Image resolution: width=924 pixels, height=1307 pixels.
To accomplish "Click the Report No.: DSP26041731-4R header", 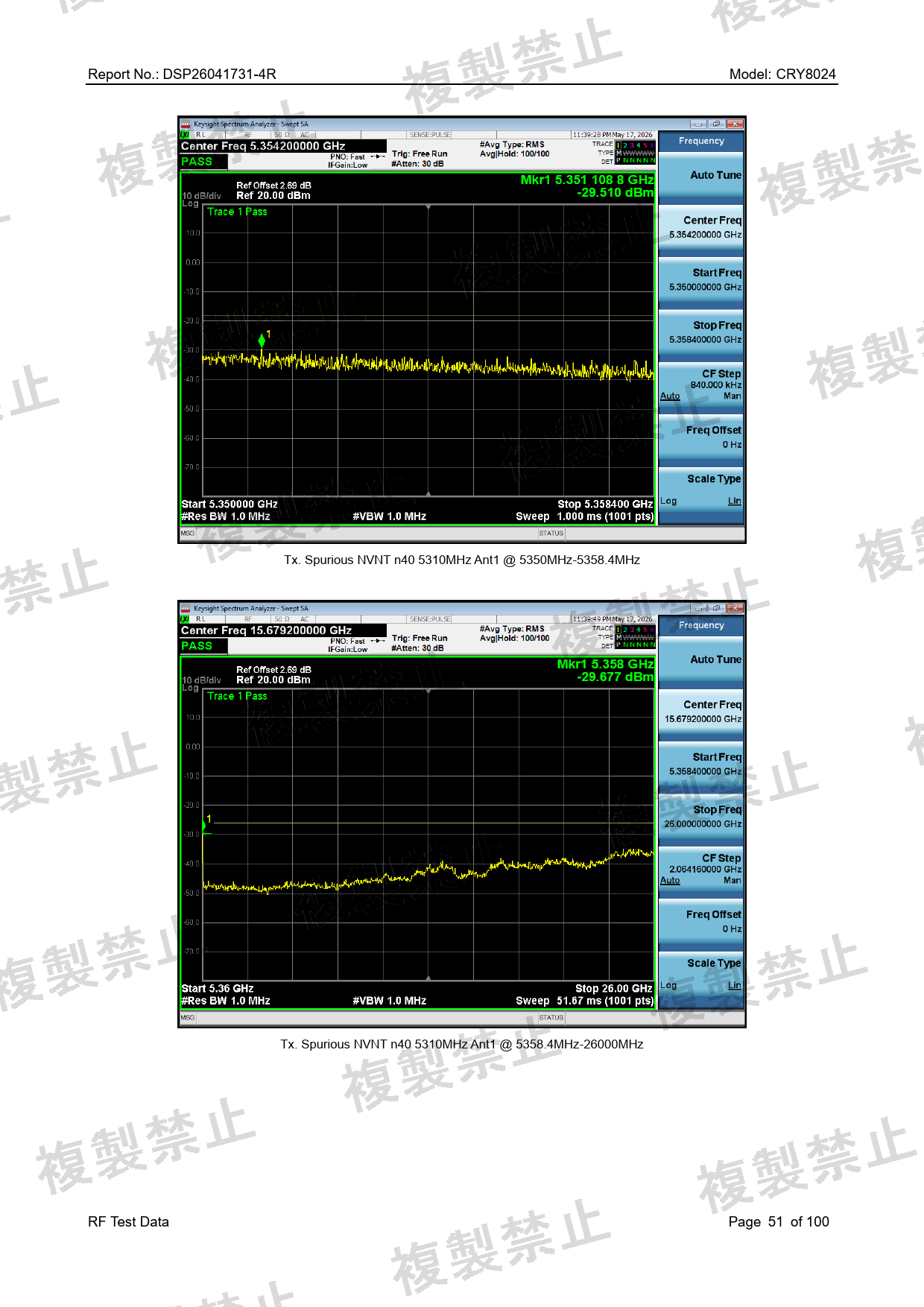I will coord(182,75).
